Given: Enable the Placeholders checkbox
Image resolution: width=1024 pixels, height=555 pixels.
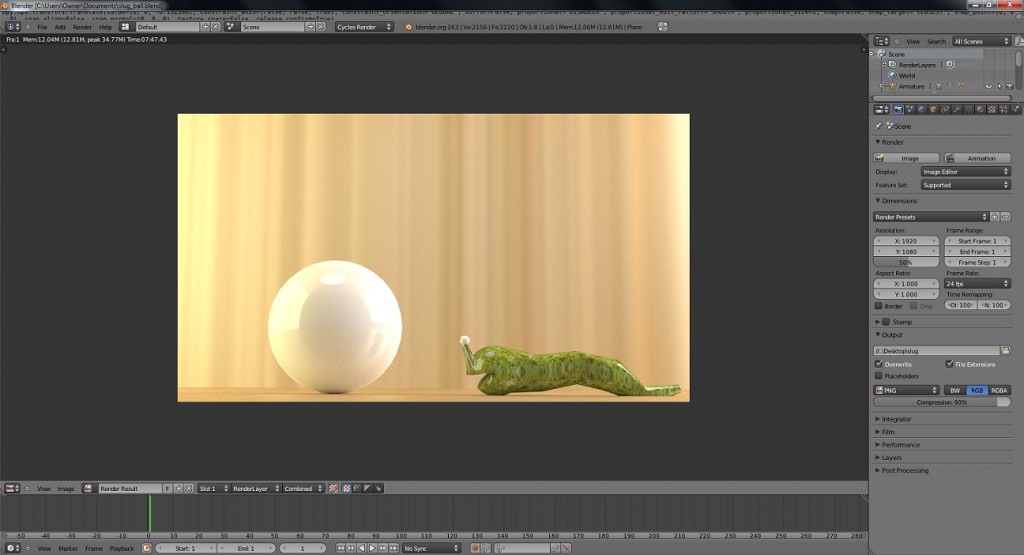Looking at the screenshot, I should click(878, 376).
